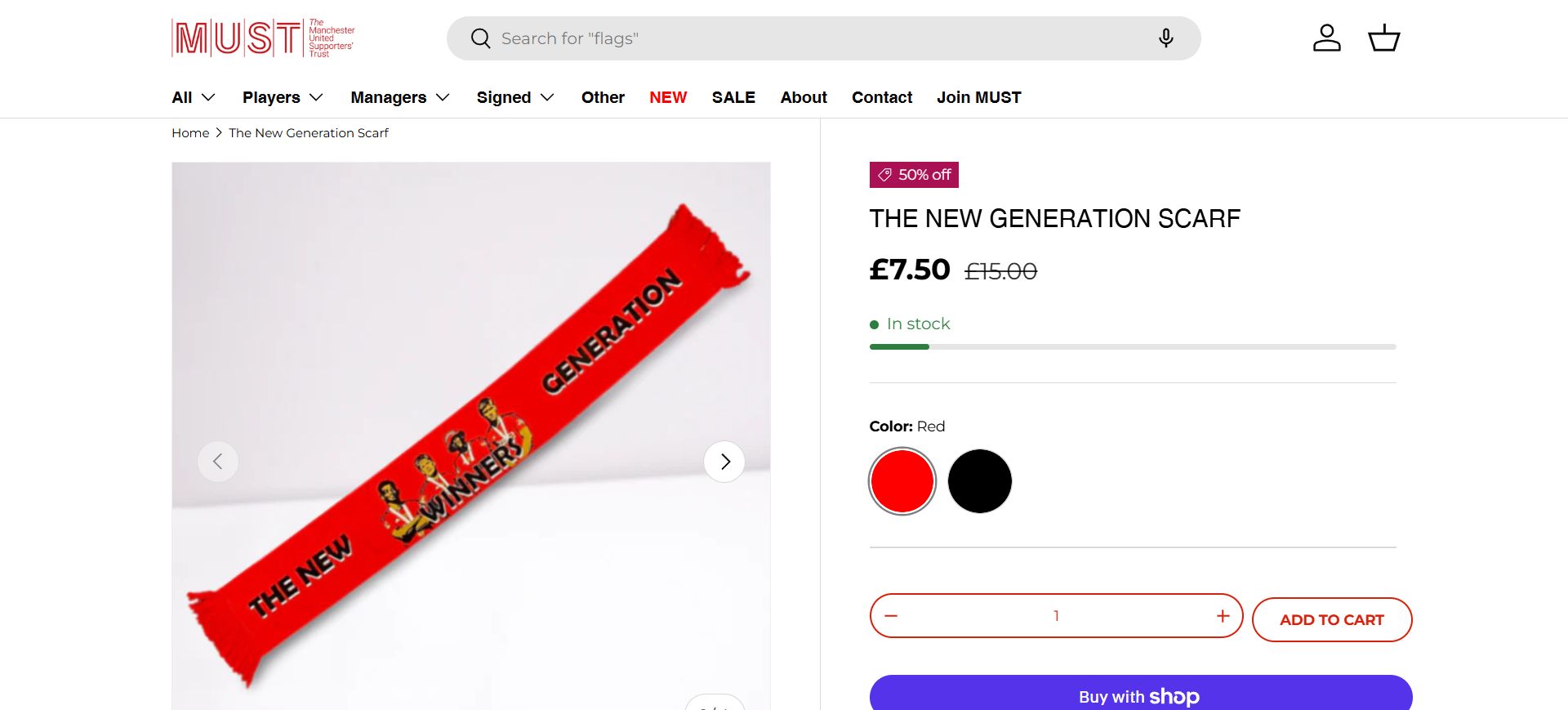1568x710 pixels.
Task: Open the shopping basket icon
Action: (1383, 38)
